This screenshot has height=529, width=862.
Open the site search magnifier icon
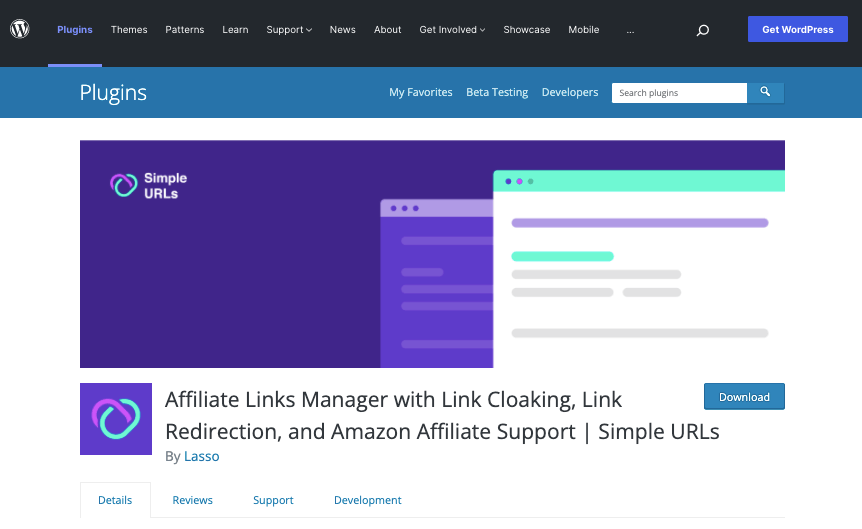pyautogui.click(x=703, y=30)
